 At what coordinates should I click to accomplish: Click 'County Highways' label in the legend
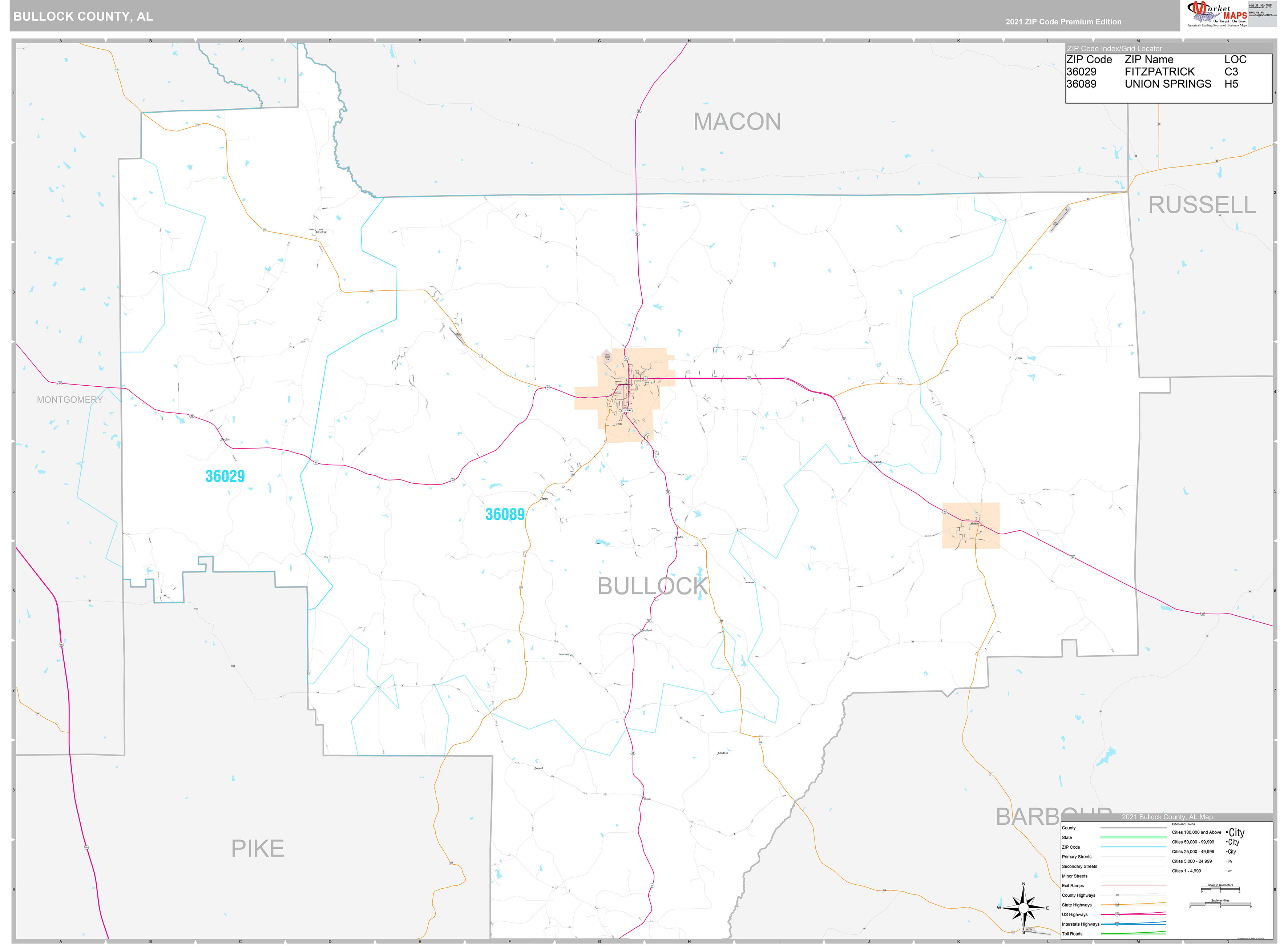(1078, 895)
